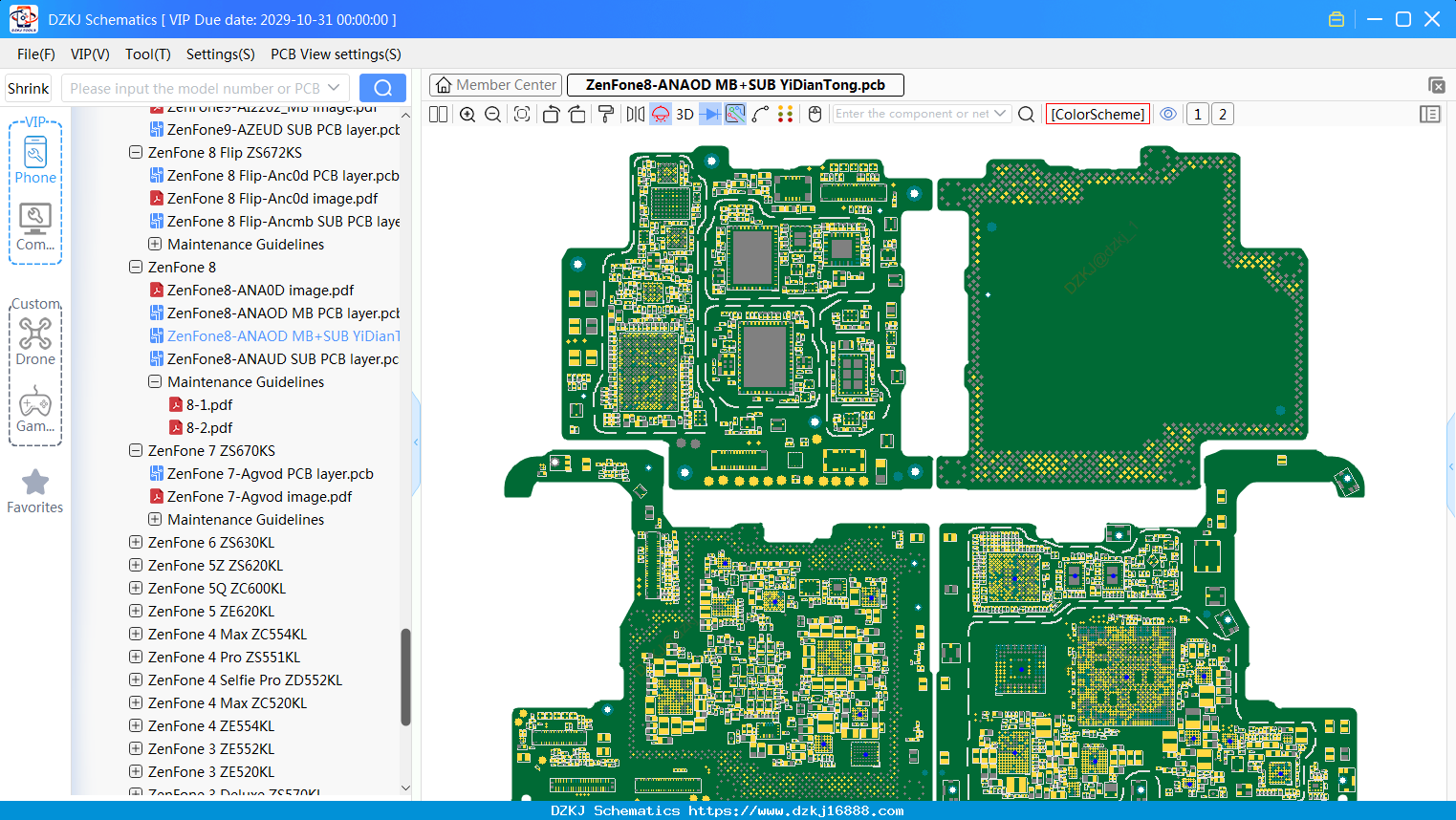Click the DZKJ app logo
1456x820 pixels.
point(23,18)
